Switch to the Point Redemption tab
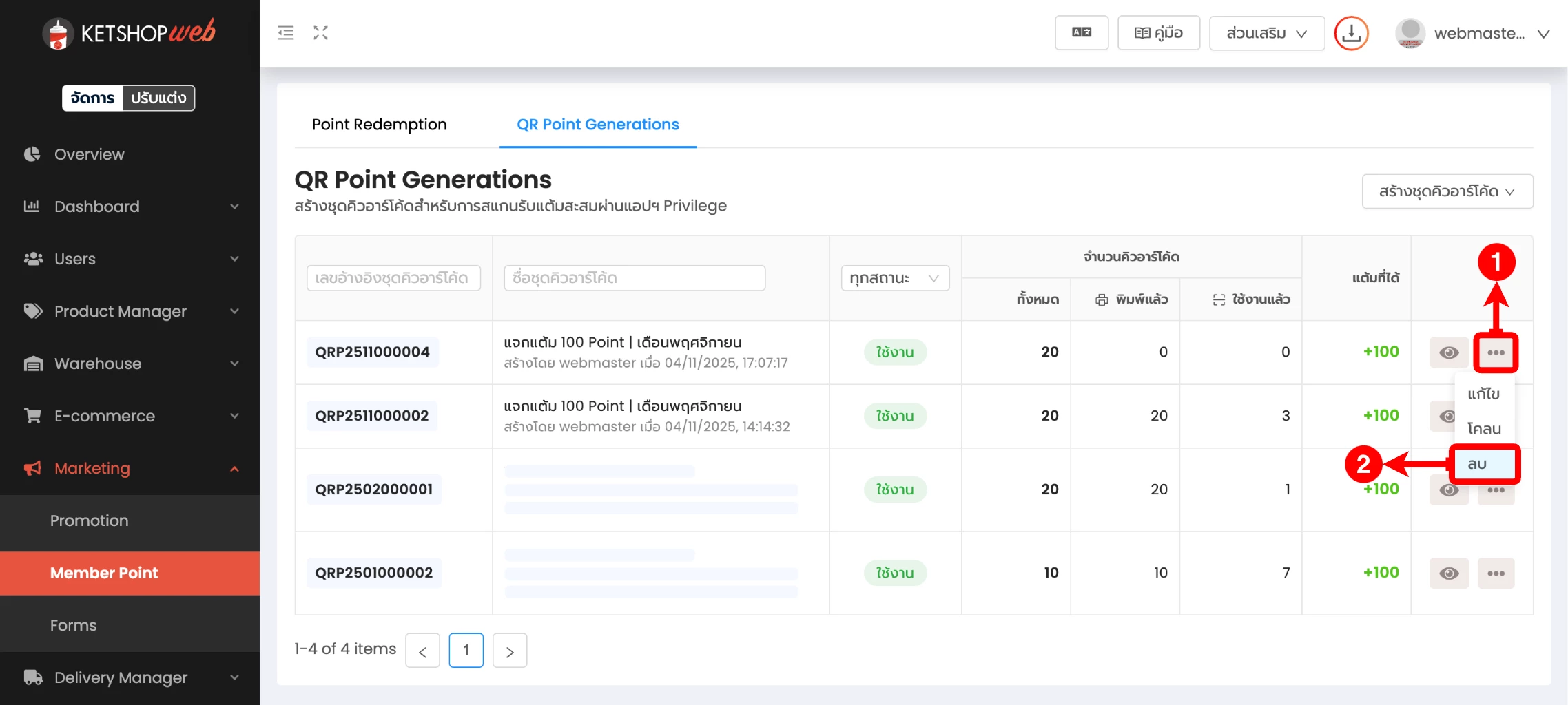 pos(379,125)
